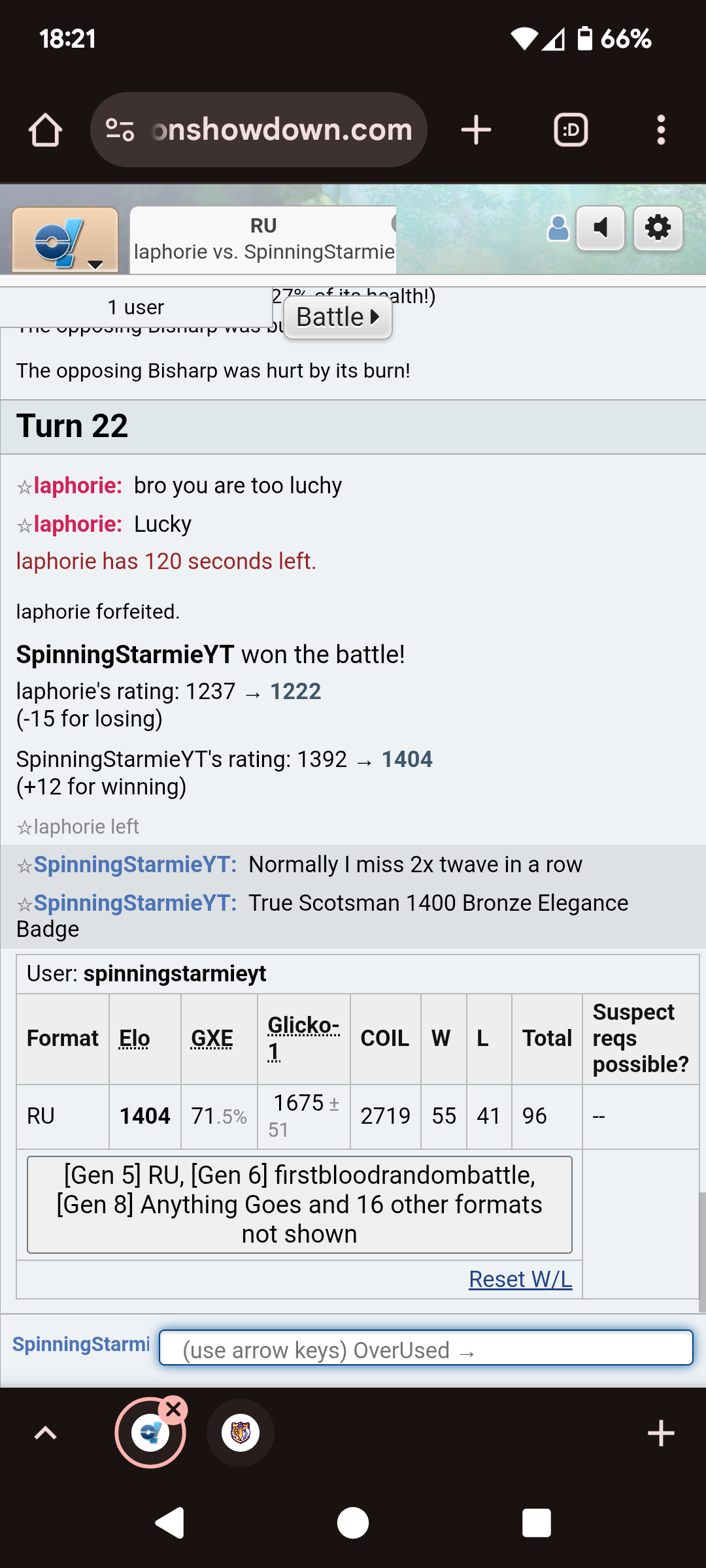Close the Showdown tab in bottom bar
Image resolution: width=706 pixels, height=1568 pixels.
point(173,1409)
